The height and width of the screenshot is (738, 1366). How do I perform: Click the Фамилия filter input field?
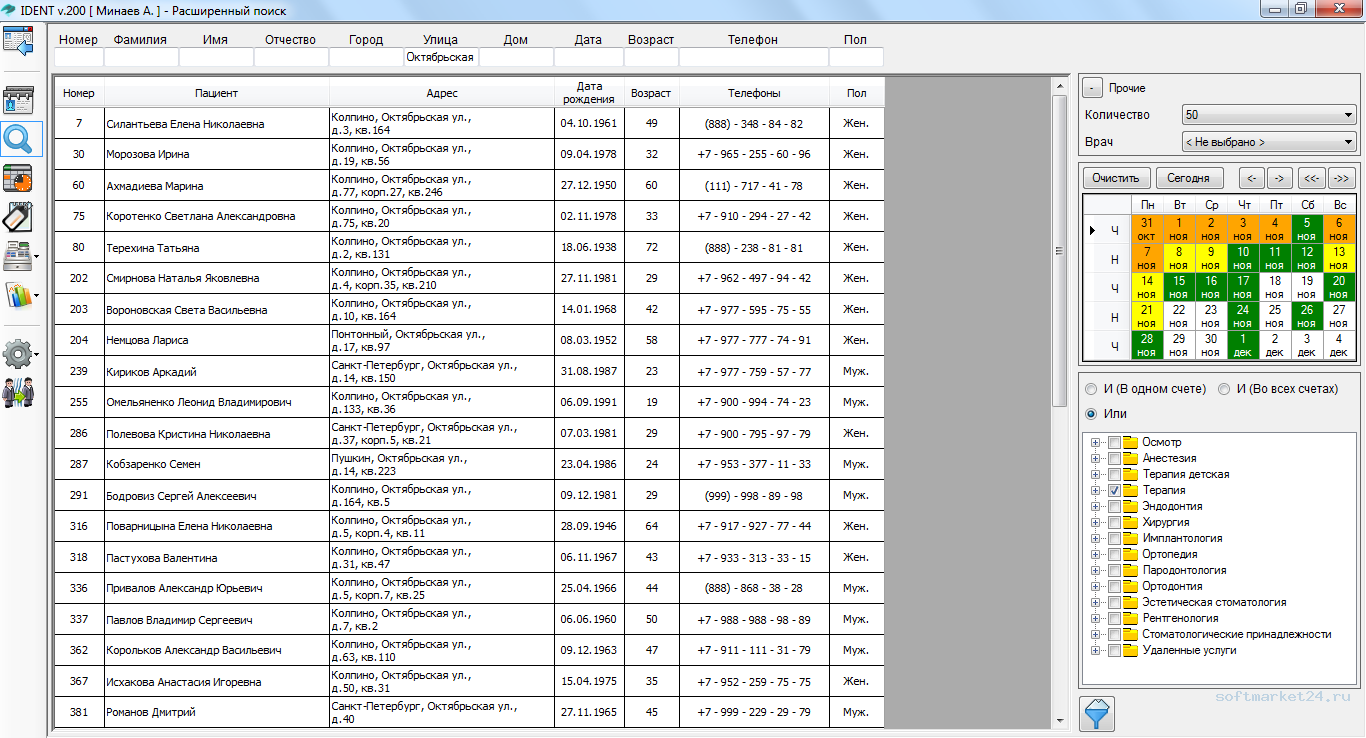140,57
